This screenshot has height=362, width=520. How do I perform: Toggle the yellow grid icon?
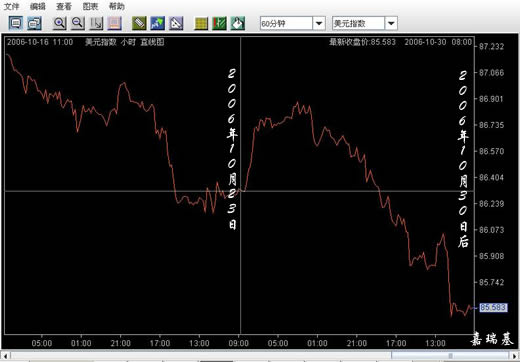201,23
